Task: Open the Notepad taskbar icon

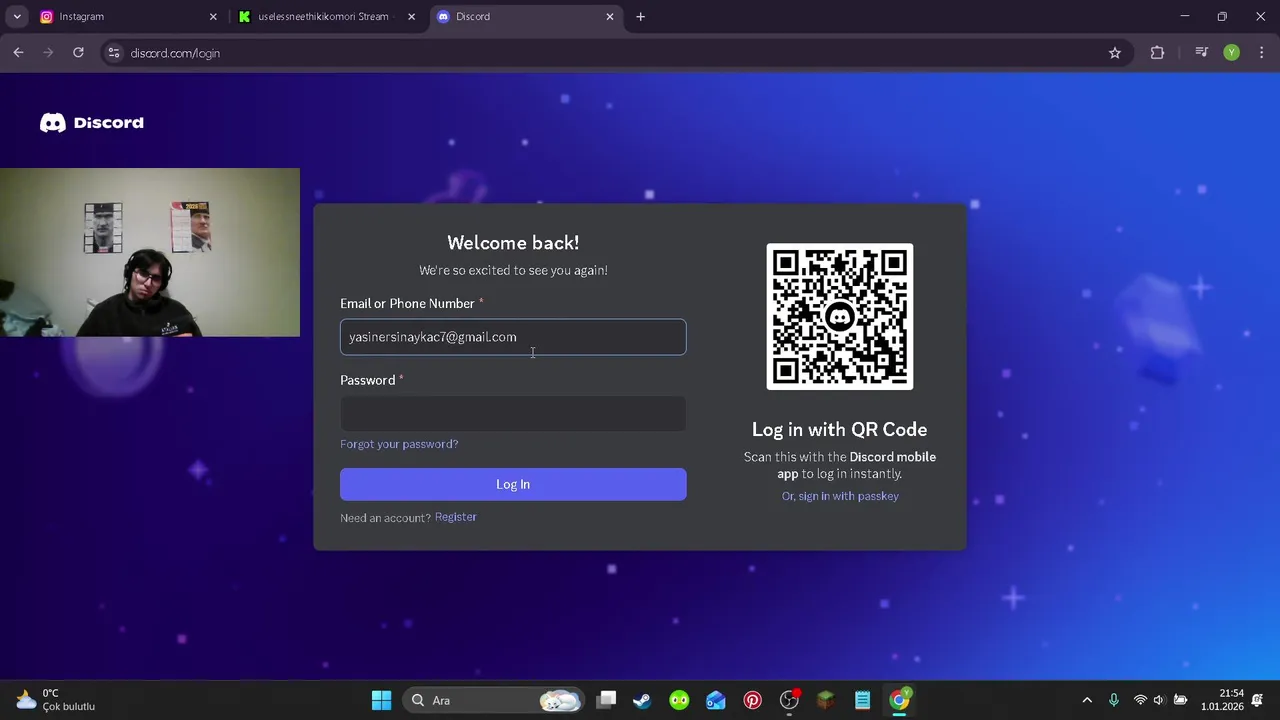Action: [863, 700]
